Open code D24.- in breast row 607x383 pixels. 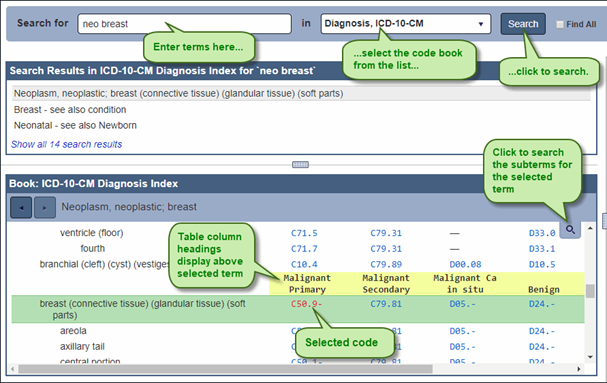click(x=542, y=304)
